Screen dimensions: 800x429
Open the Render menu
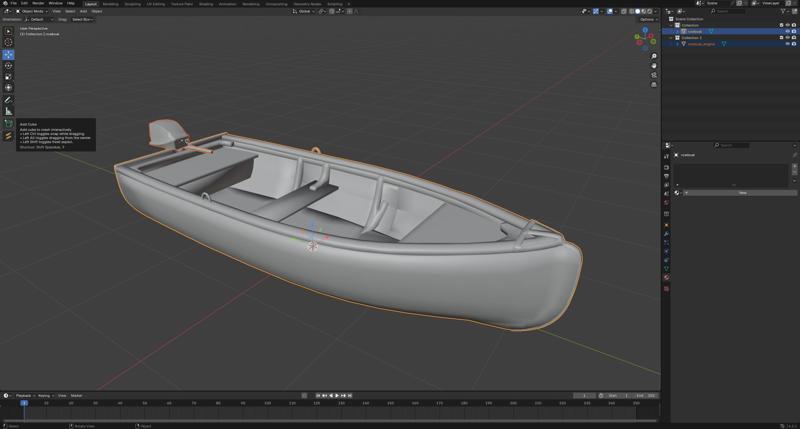(38, 3)
